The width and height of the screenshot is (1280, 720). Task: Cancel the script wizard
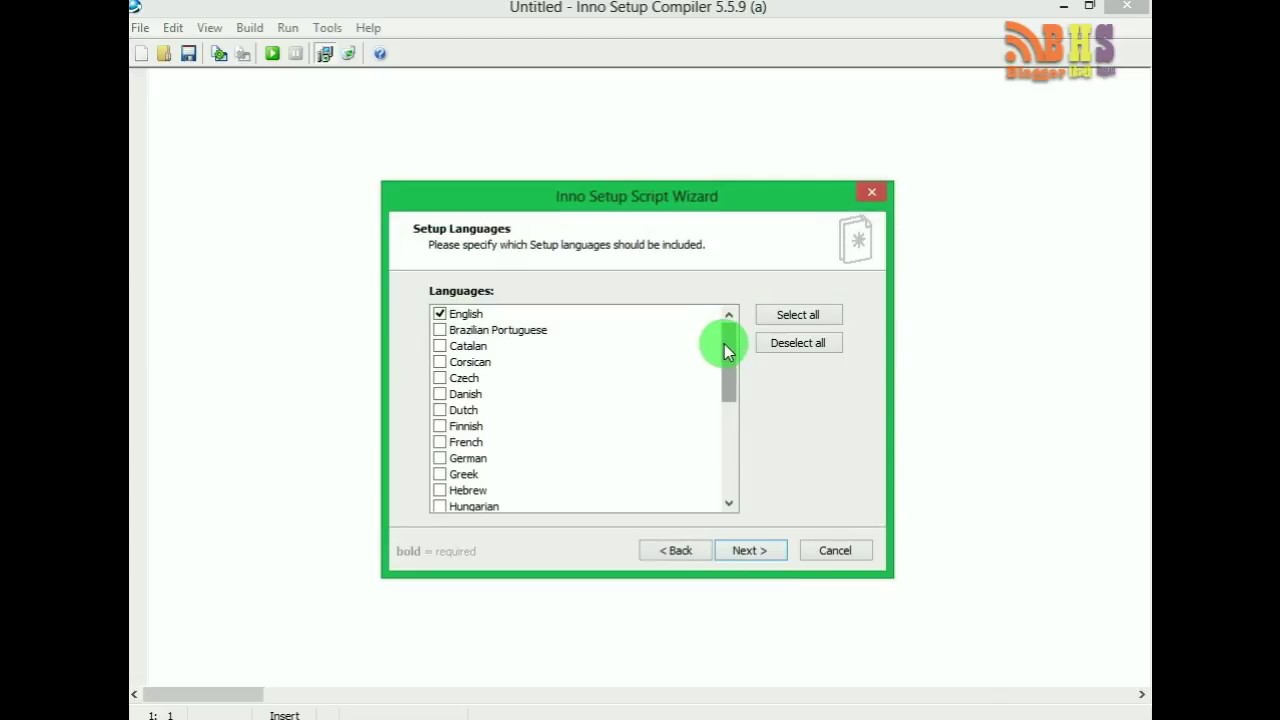click(835, 551)
